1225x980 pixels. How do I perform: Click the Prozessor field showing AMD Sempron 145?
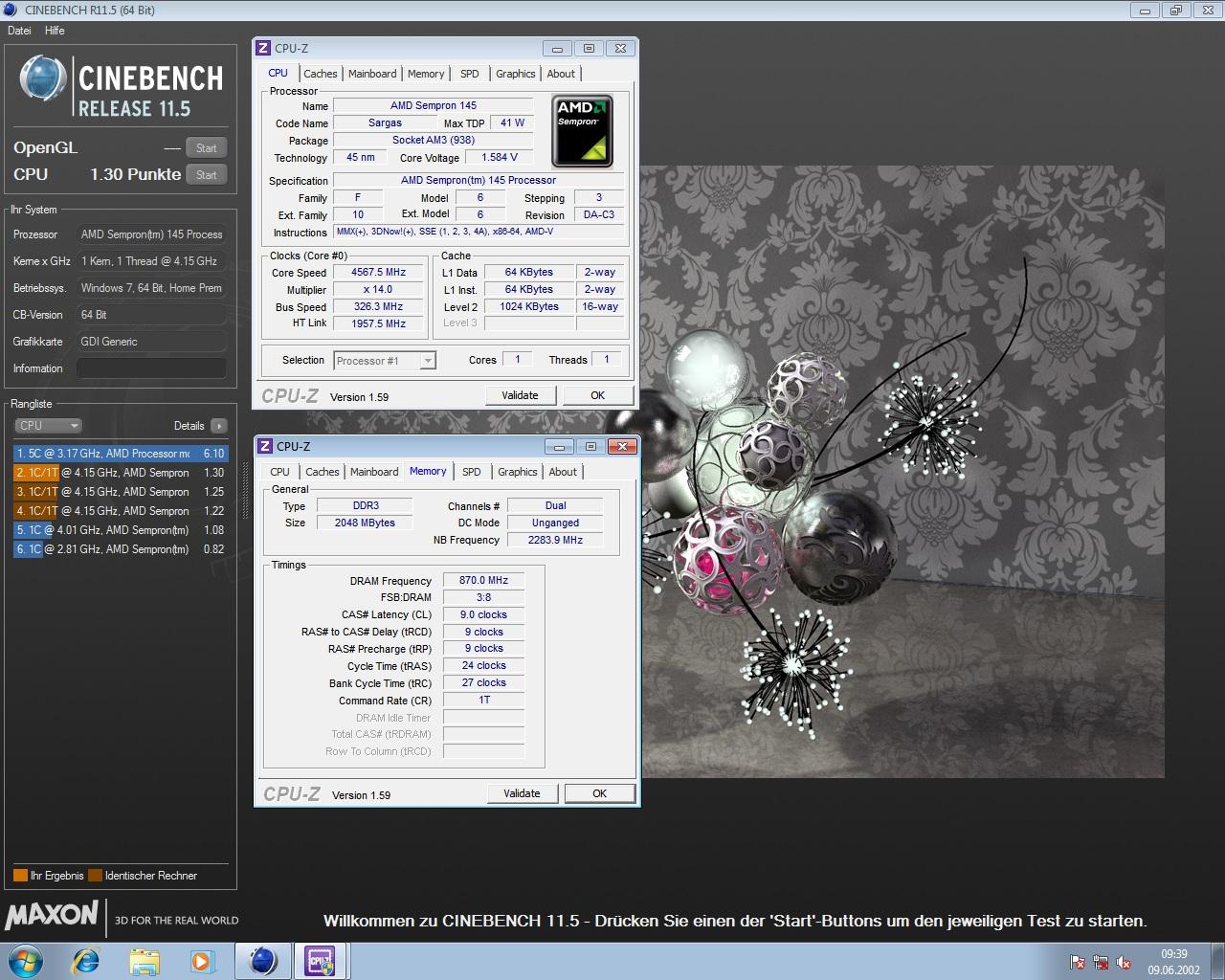tap(151, 234)
